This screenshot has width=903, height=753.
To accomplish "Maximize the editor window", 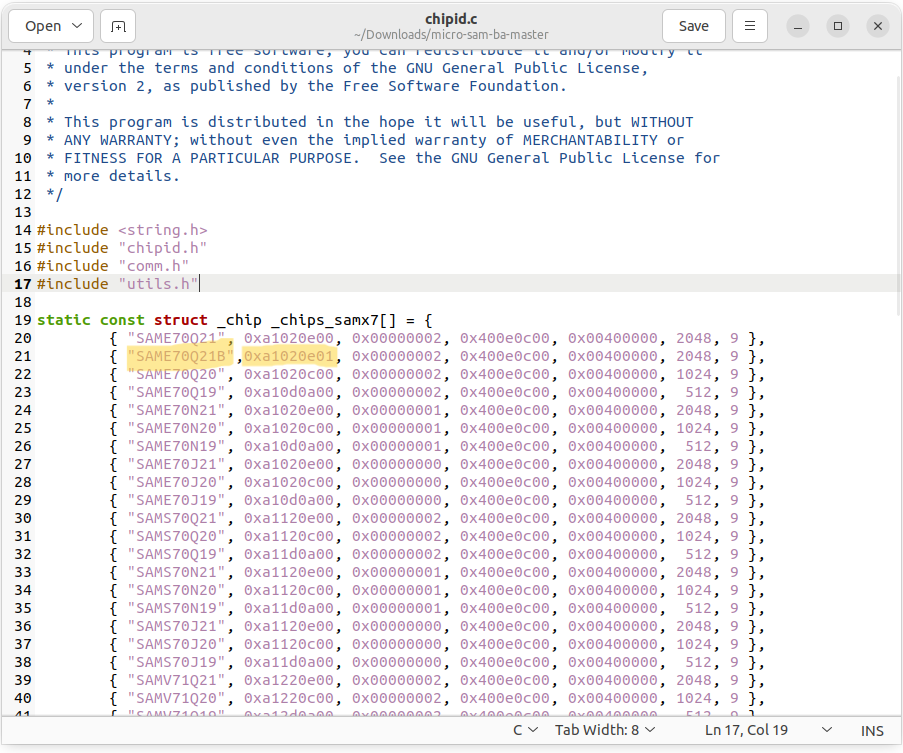I will [x=838, y=26].
